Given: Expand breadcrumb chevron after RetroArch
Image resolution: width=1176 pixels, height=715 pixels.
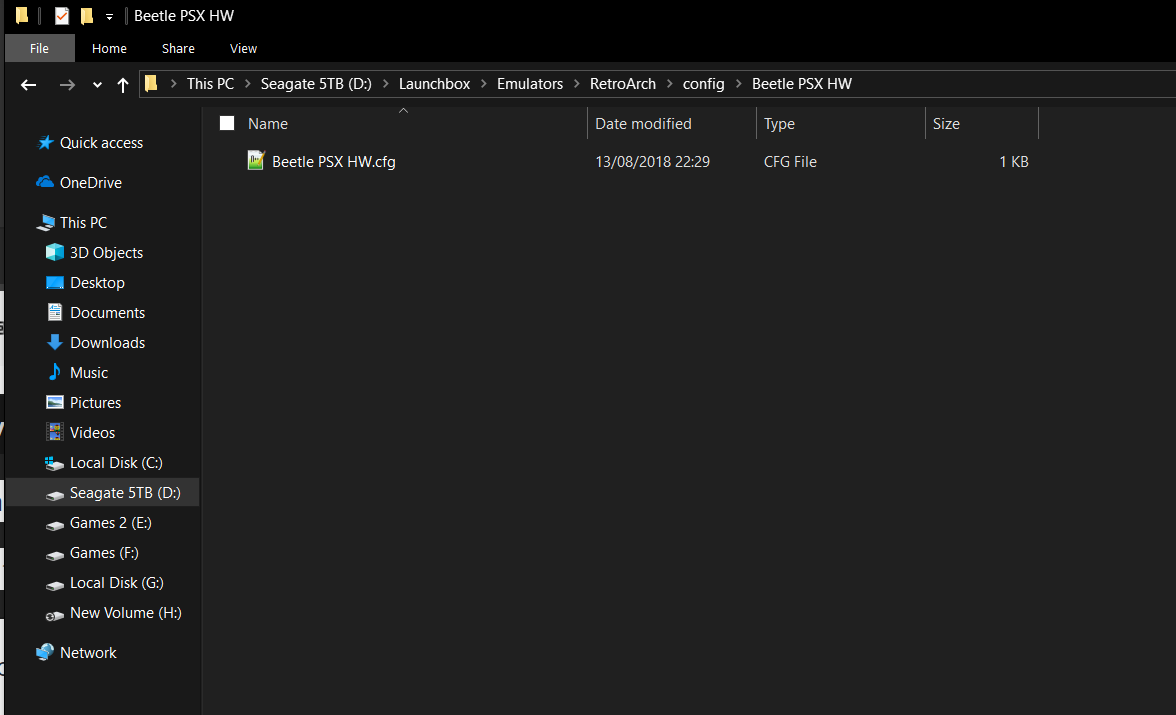Looking at the screenshot, I should [670, 84].
